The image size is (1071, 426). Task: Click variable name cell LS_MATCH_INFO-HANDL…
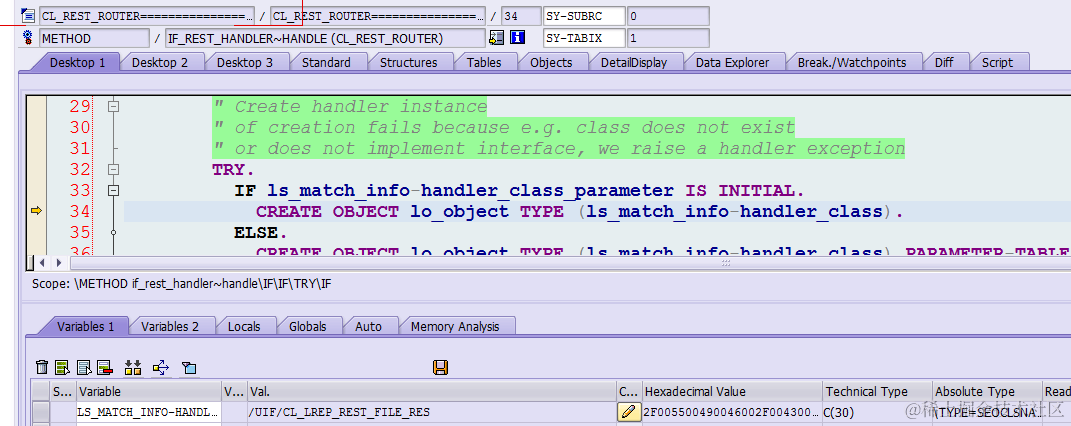click(x=149, y=412)
